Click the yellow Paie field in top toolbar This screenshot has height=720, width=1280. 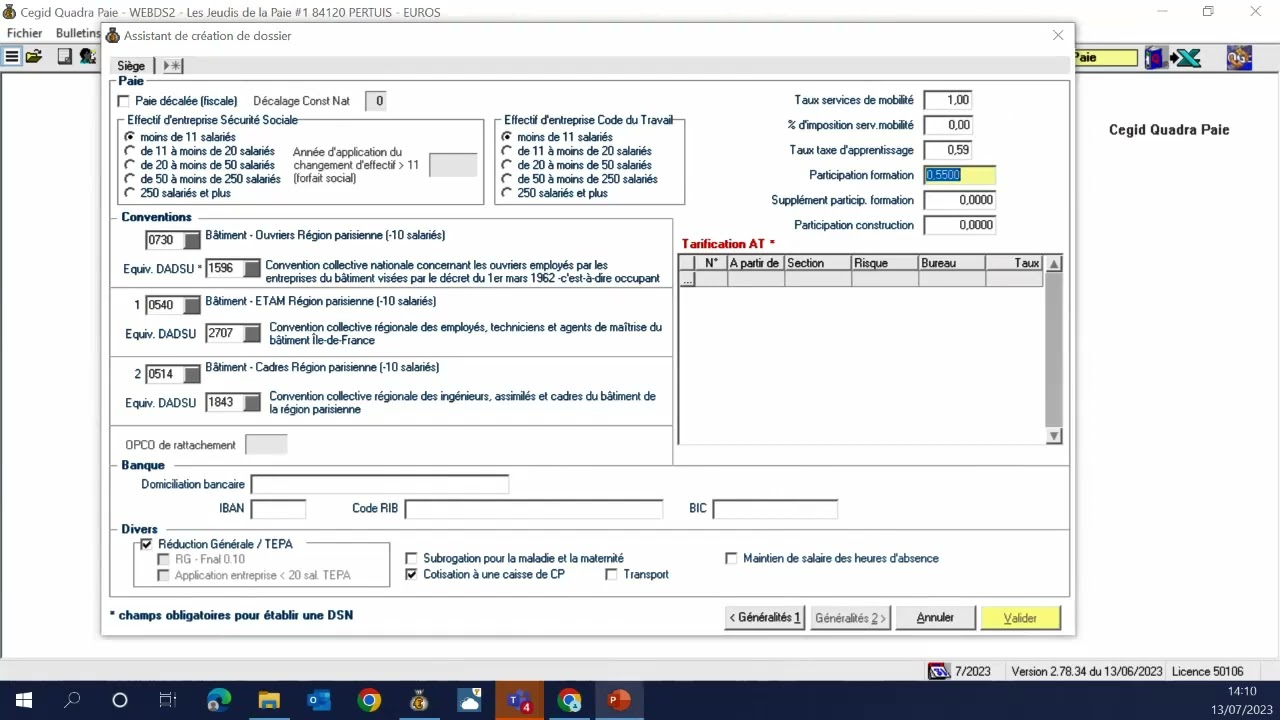[x=1104, y=58]
